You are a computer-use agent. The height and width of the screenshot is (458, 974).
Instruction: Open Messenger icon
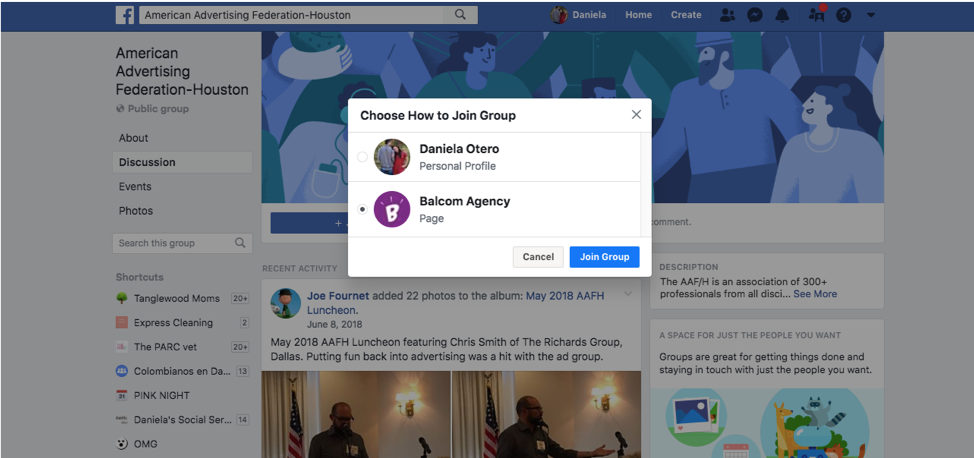coord(755,16)
